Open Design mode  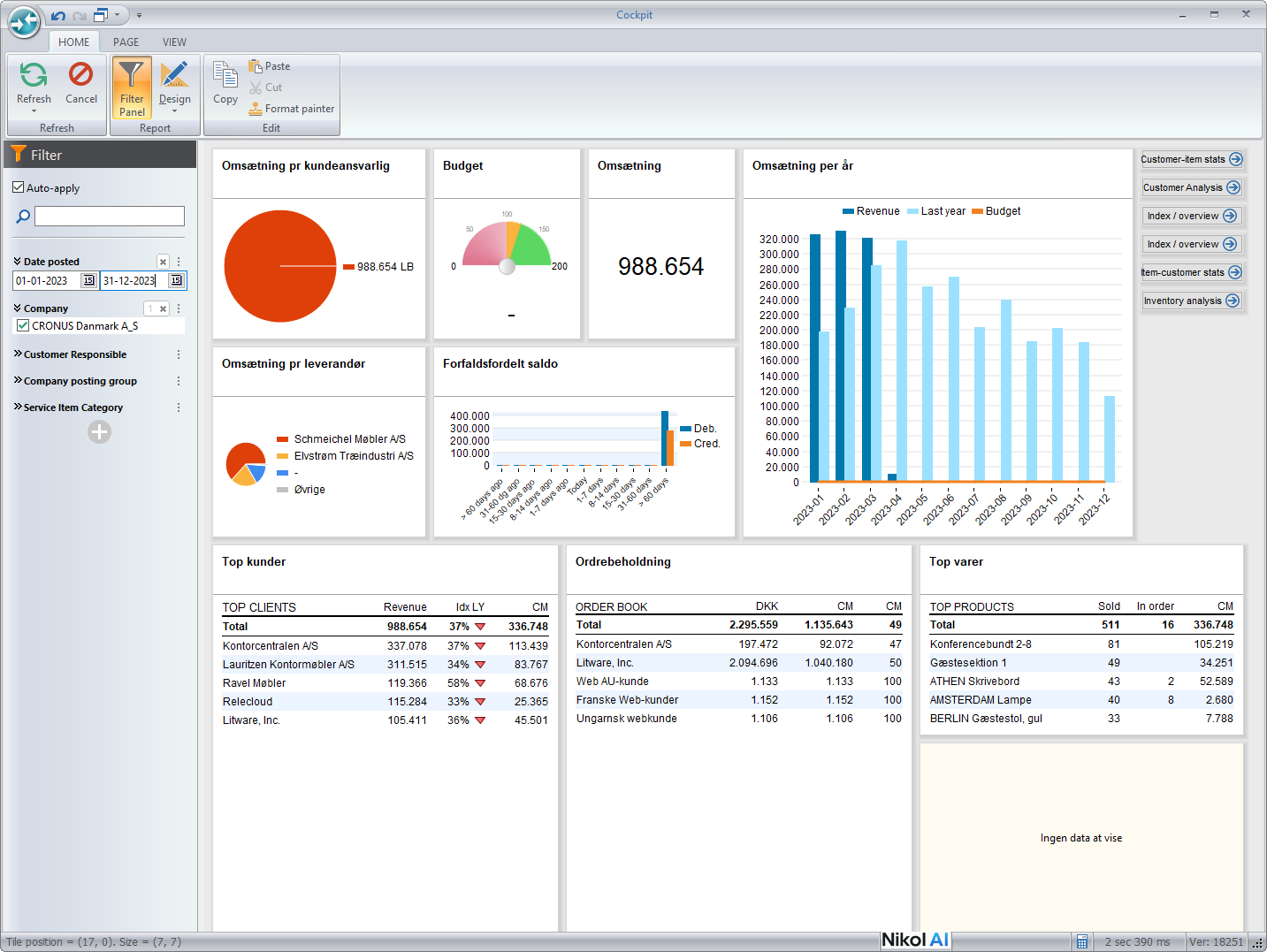[x=174, y=88]
